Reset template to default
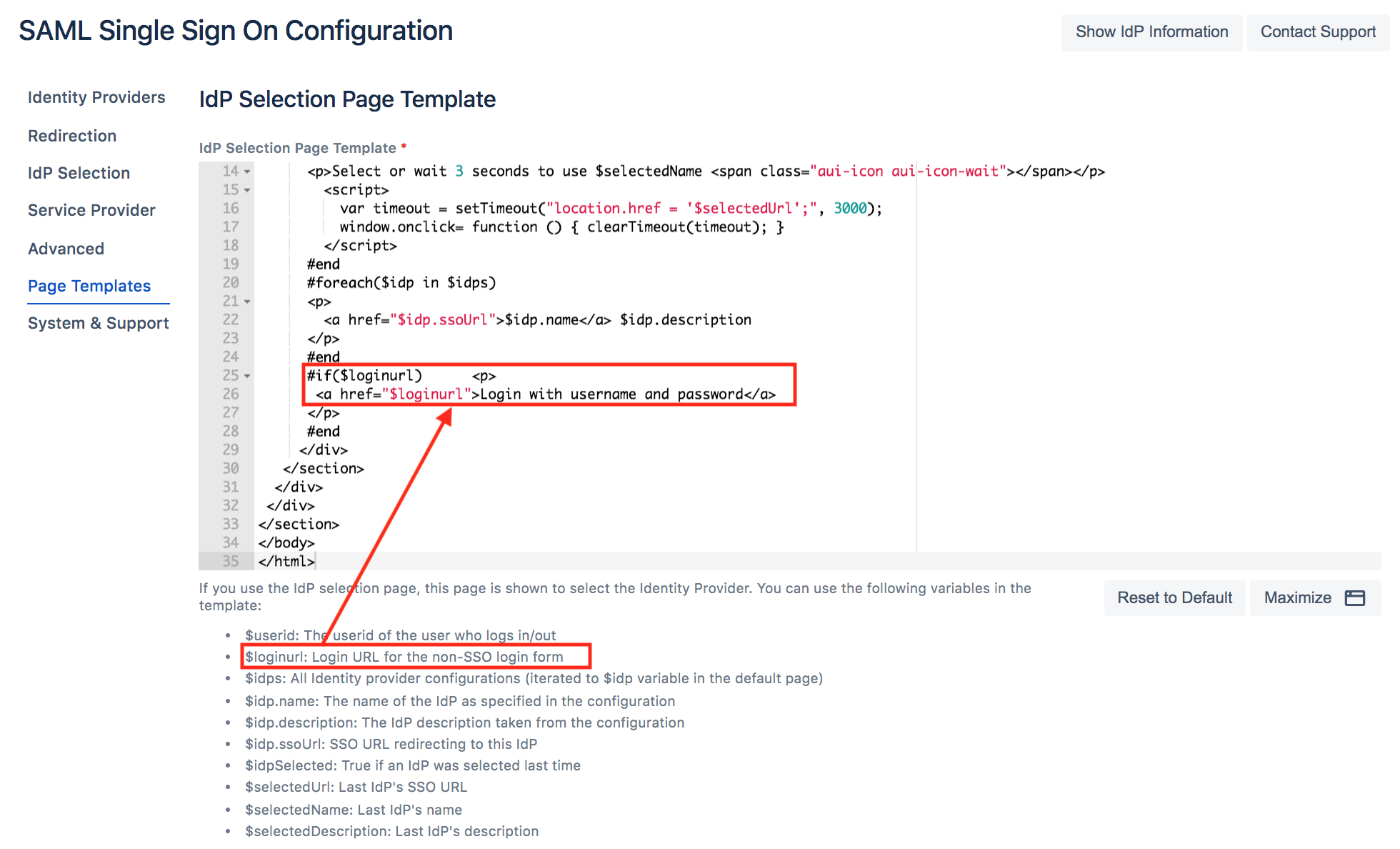 [x=1174, y=597]
